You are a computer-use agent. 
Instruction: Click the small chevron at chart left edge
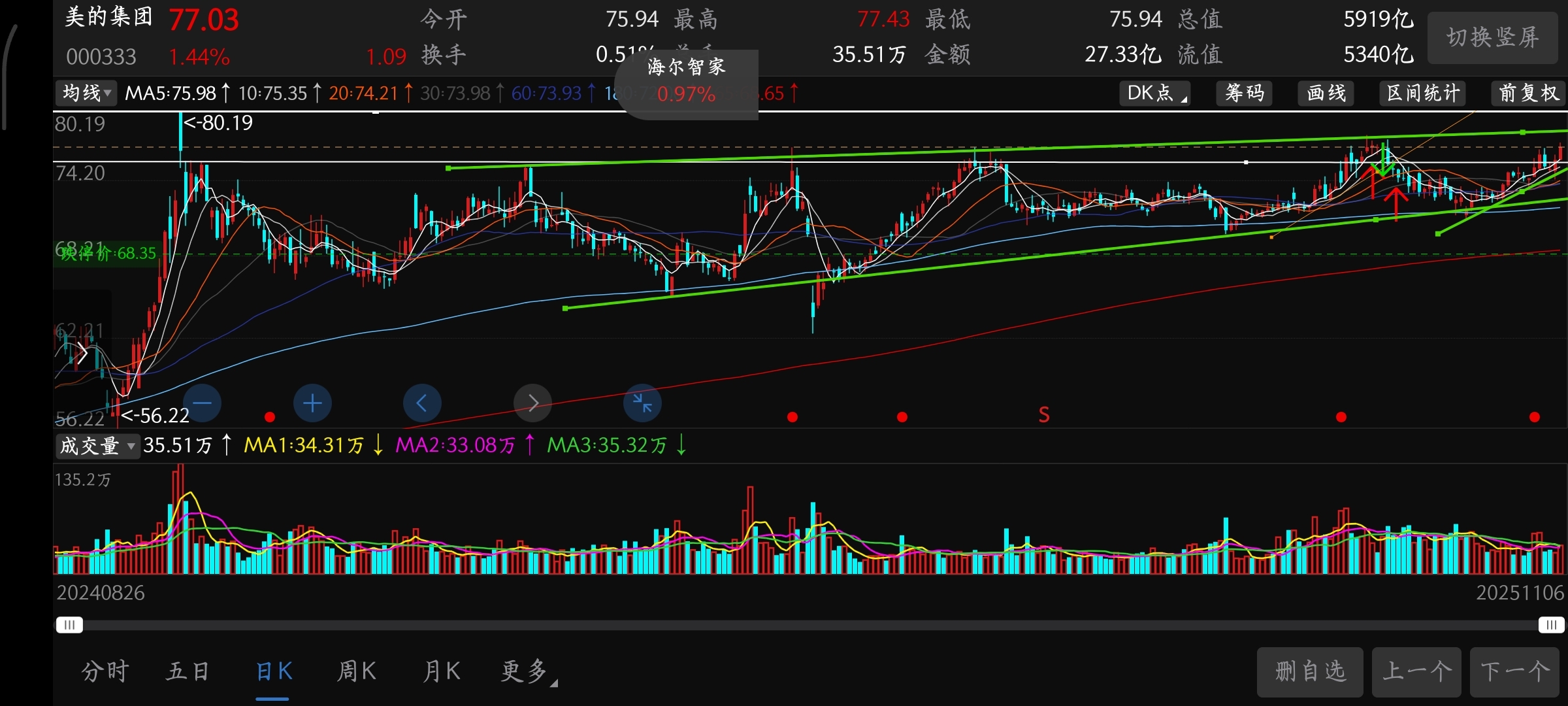click(82, 354)
